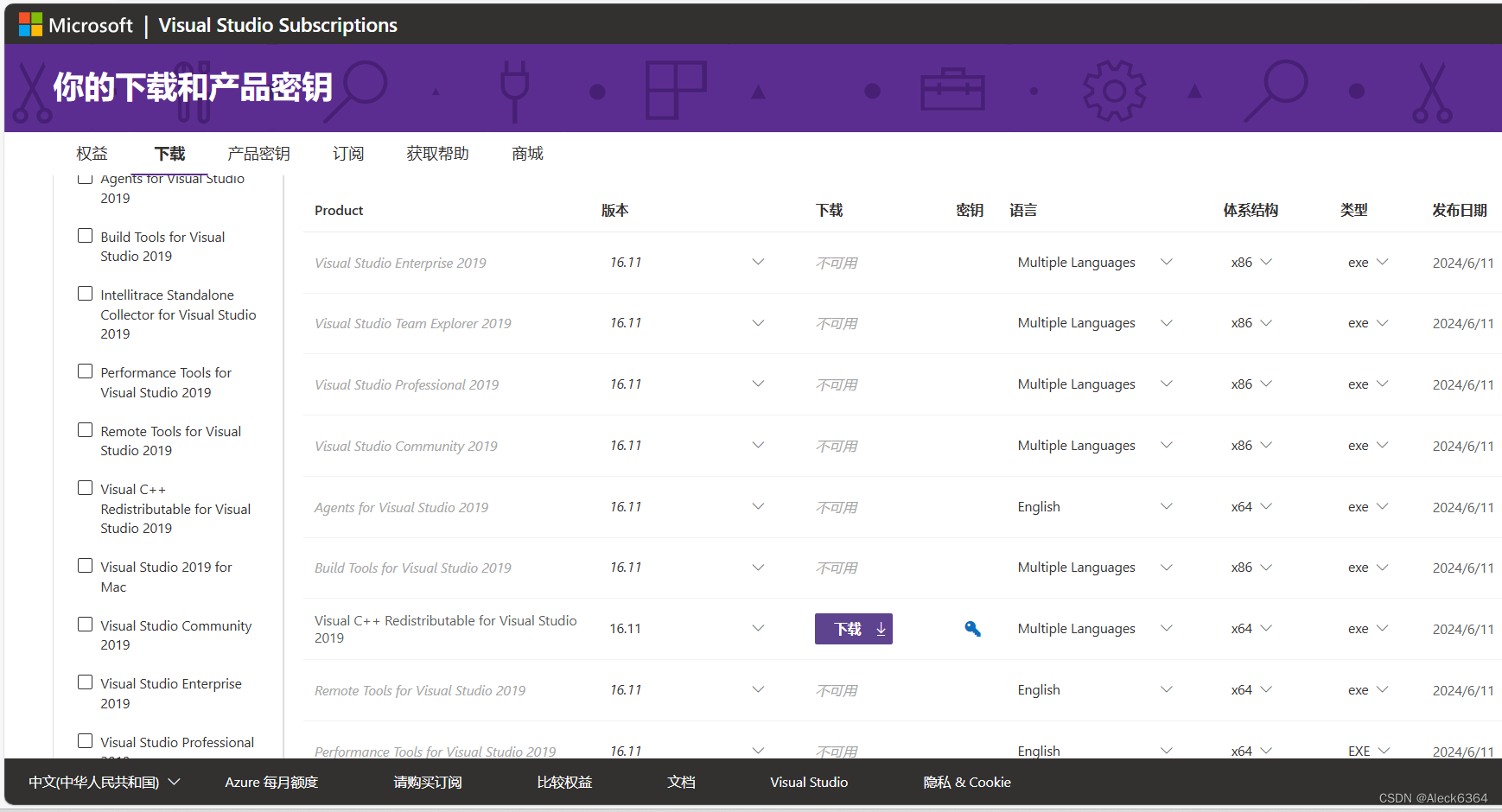
Task: Click the Visual Studio Enterprise 2019 product name
Action: (400, 263)
